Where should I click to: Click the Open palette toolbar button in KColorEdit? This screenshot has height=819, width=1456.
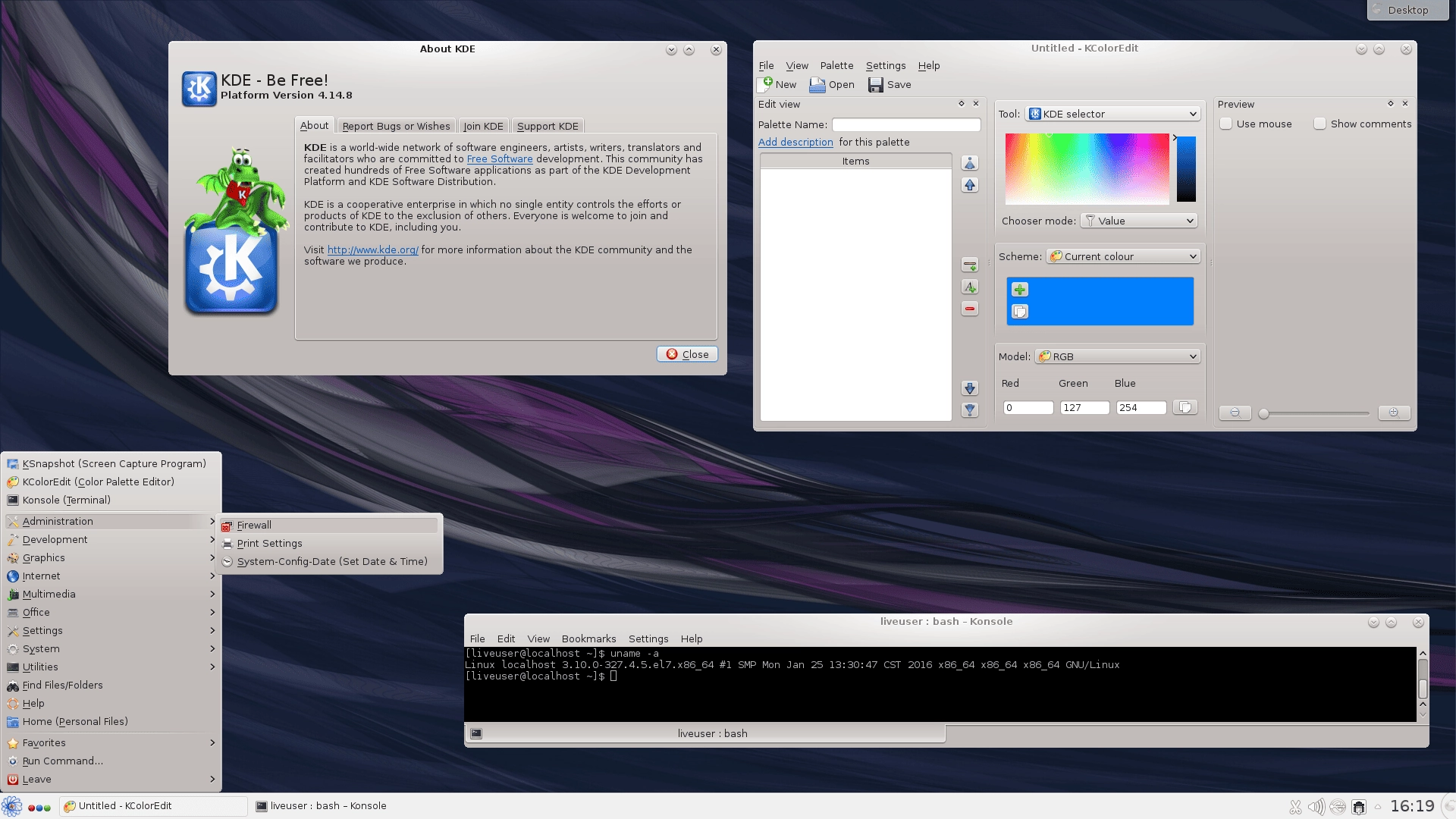click(x=832, y=84)
